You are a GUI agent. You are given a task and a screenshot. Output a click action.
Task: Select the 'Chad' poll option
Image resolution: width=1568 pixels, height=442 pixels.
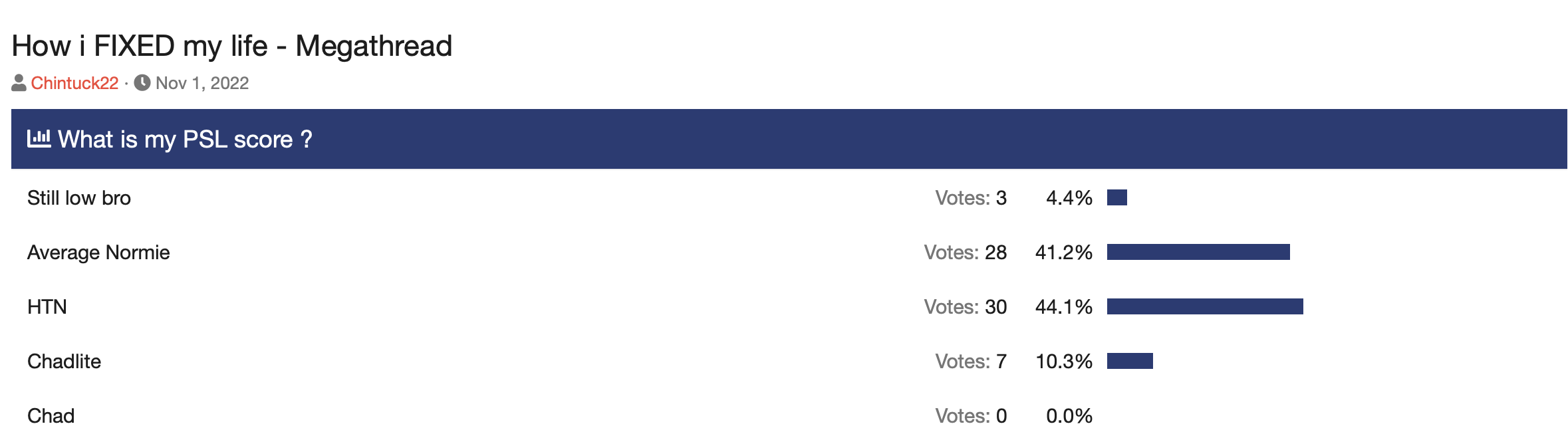(x=51, y=416)
